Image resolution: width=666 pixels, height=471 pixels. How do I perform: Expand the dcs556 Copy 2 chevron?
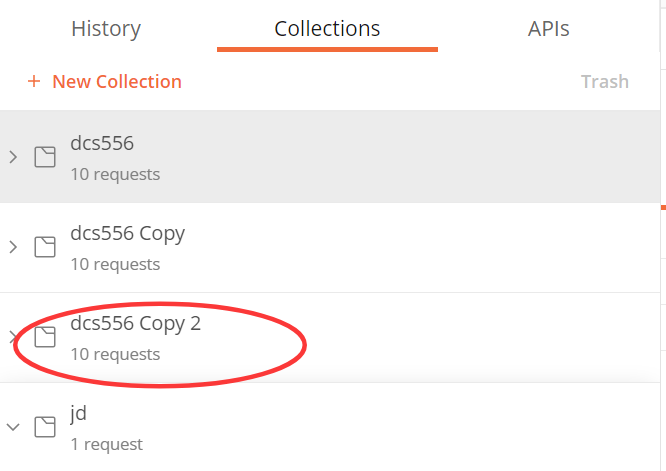13,337
